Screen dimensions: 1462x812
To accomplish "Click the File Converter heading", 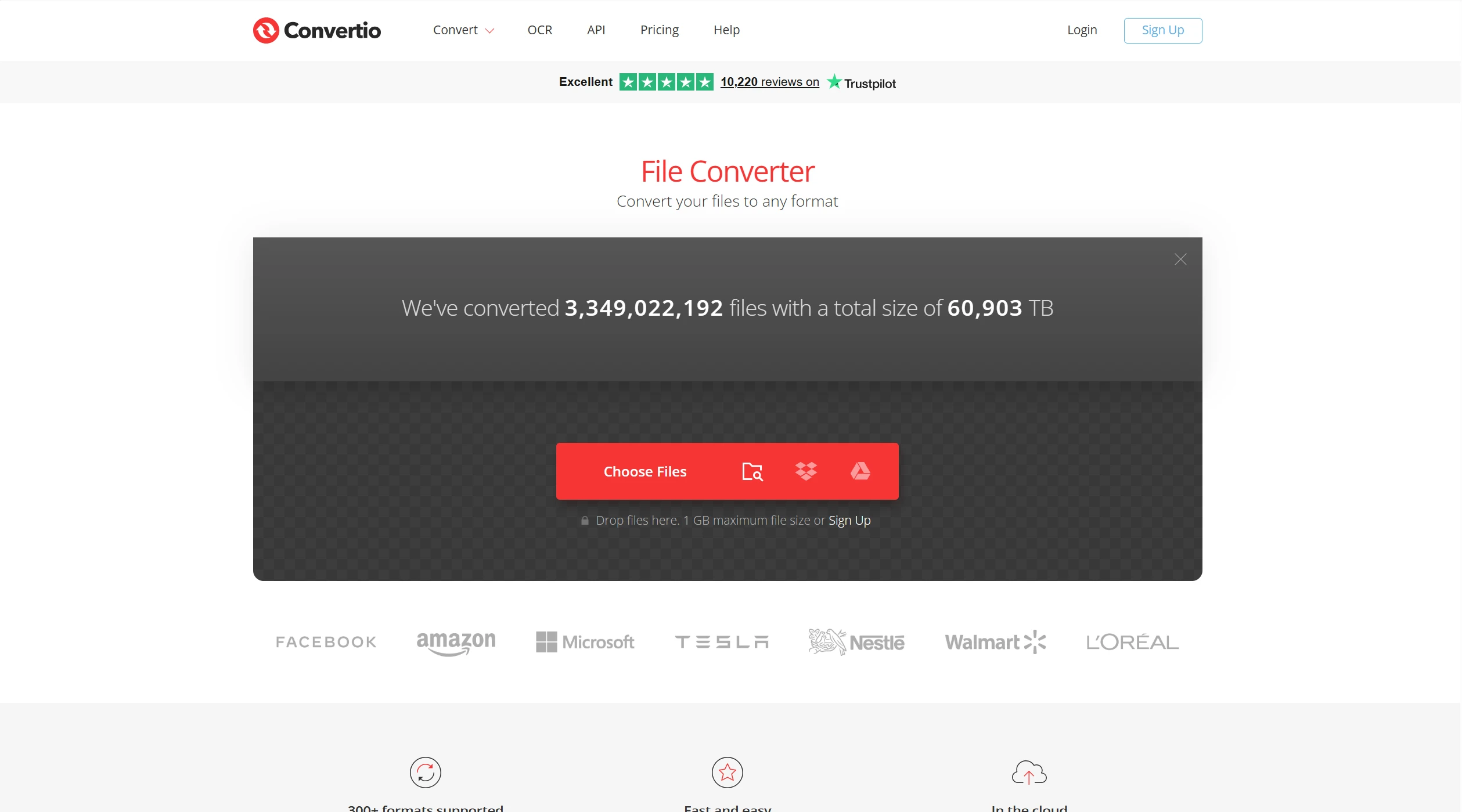I will coord(728,172).
